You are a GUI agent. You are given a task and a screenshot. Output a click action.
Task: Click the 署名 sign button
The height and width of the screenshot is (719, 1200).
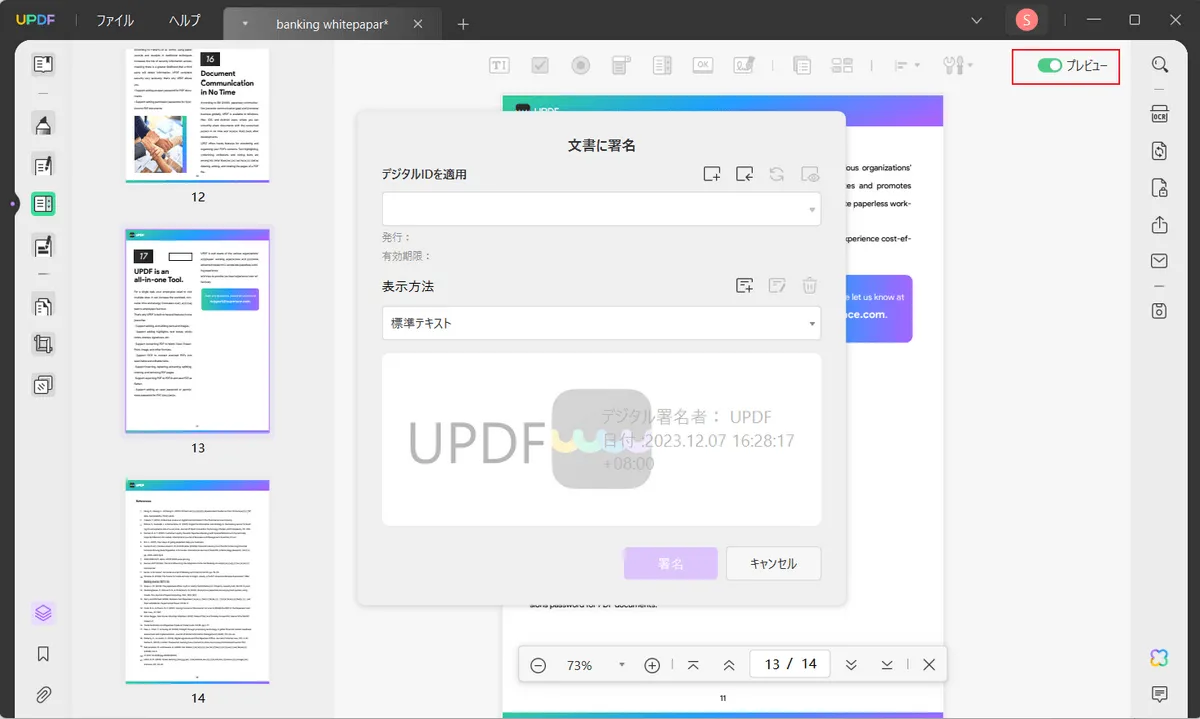[671, 564]
